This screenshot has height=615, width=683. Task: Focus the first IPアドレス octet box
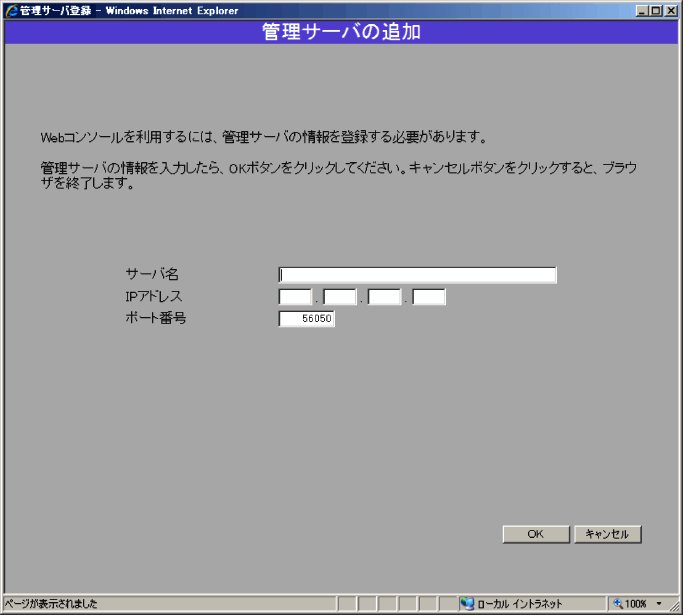(x=295, y=297)
